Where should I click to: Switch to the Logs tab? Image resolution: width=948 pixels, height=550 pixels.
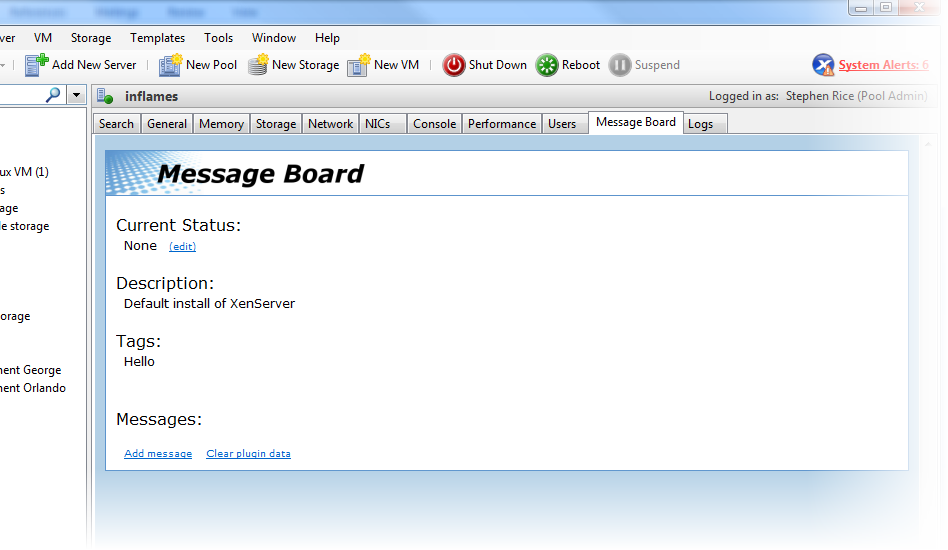point(706,123)
